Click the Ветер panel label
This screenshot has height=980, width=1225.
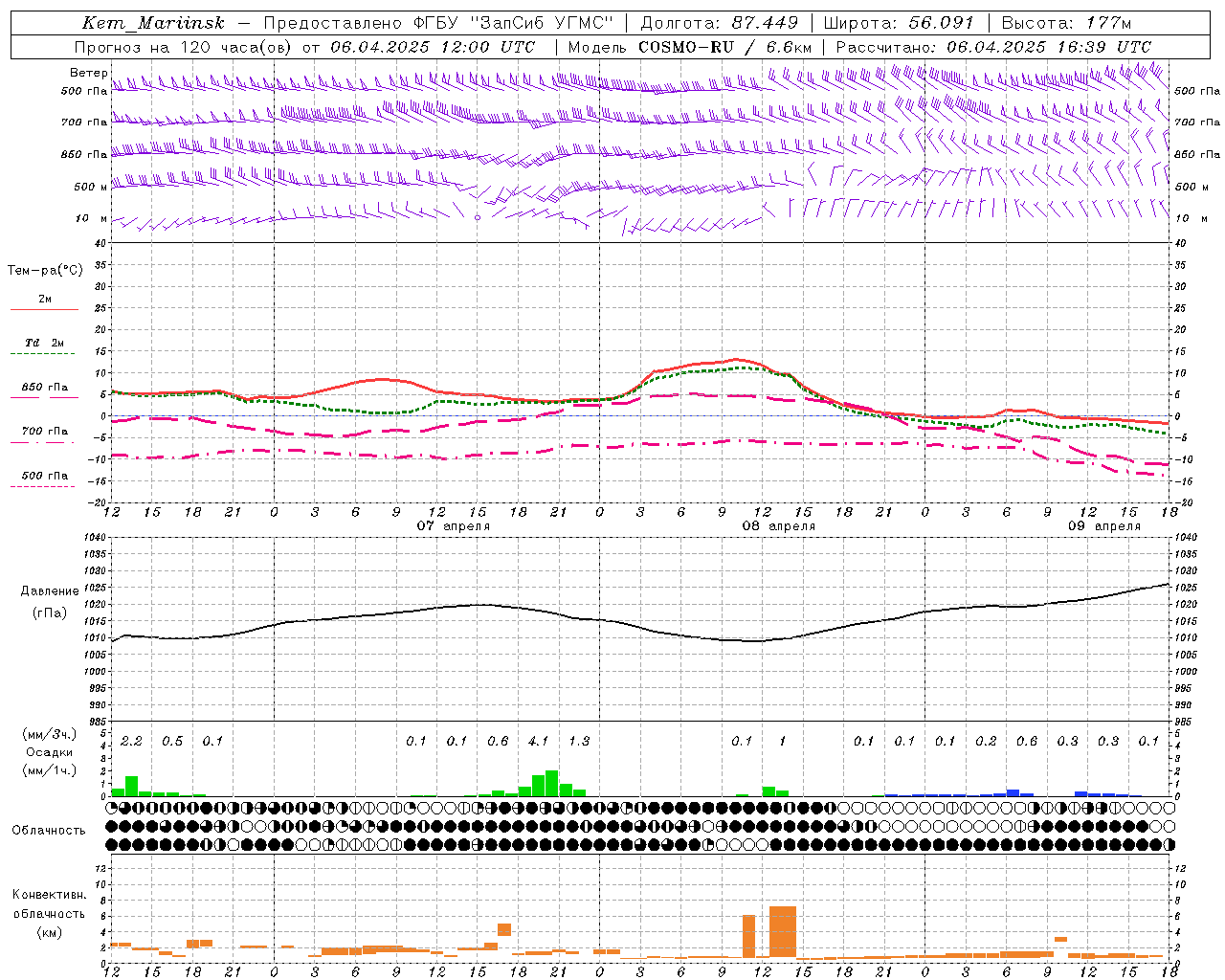point(88,73)
